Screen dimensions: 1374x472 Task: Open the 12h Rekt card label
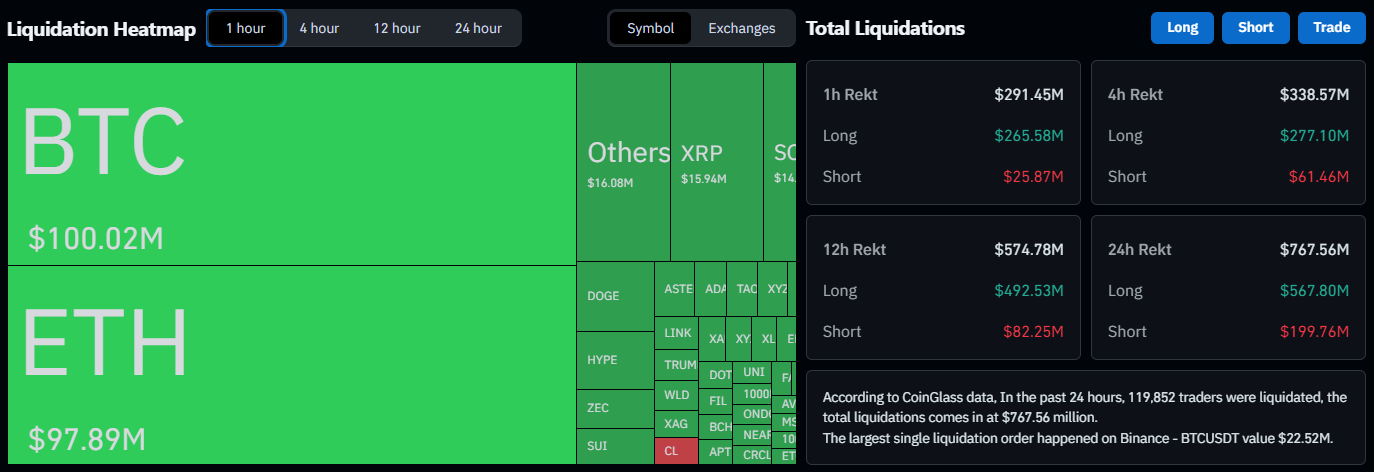854,249
